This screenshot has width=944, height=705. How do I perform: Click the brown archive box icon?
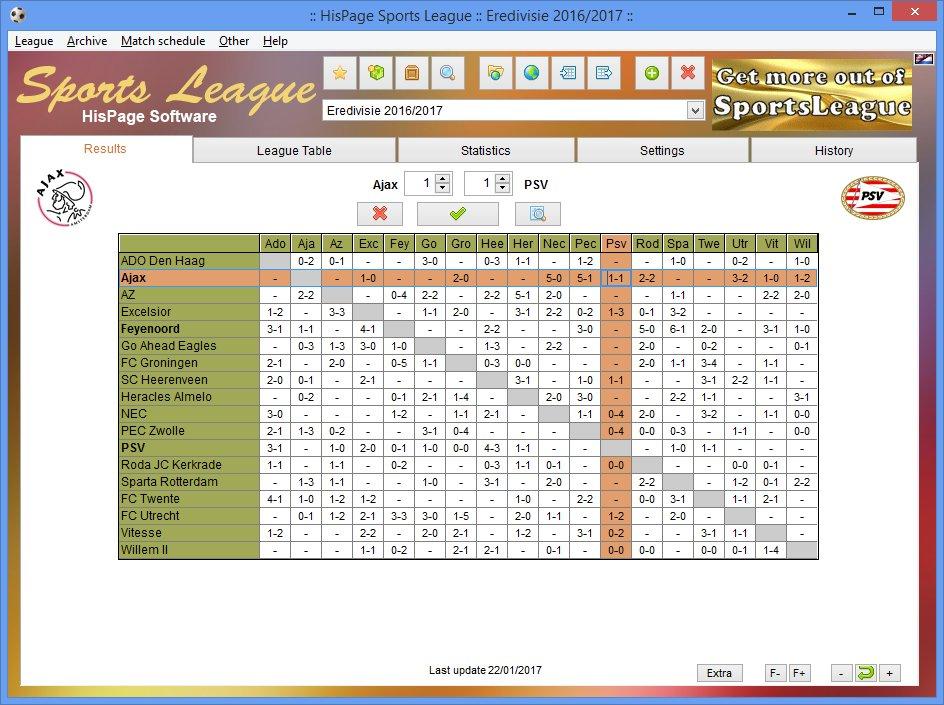coord(412,73)
